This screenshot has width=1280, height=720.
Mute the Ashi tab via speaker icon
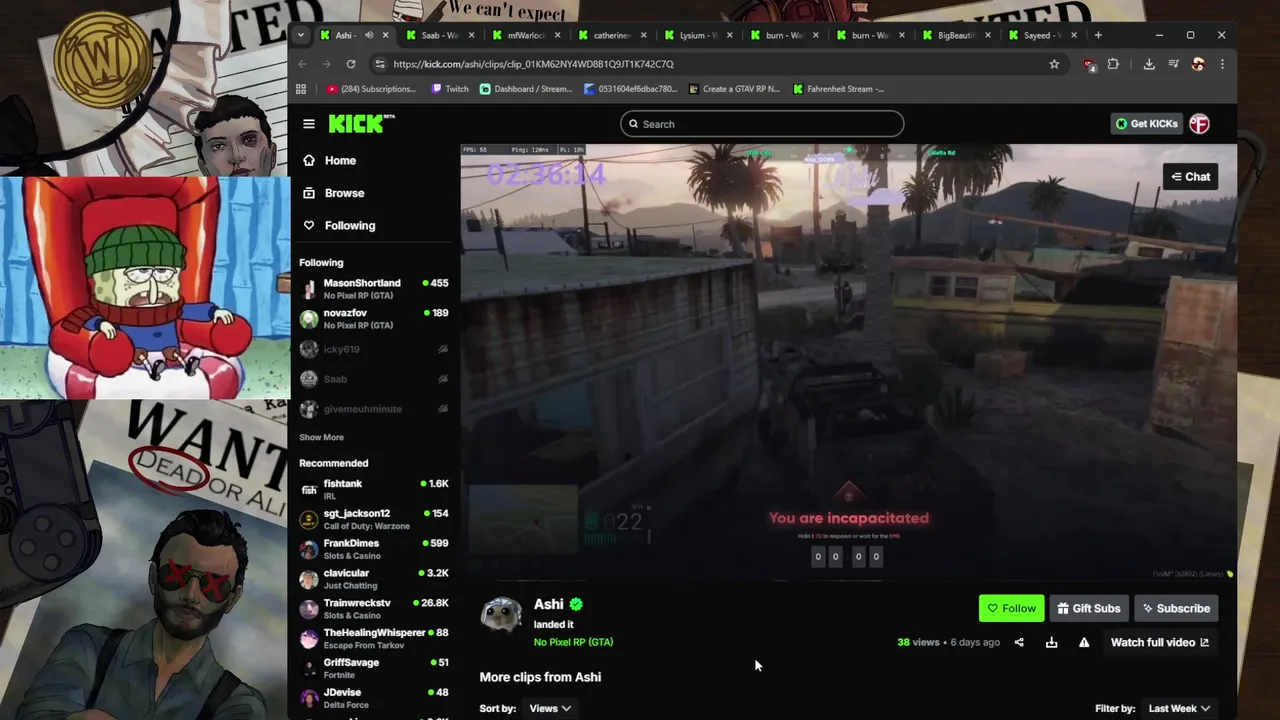(x=368, y=35)
